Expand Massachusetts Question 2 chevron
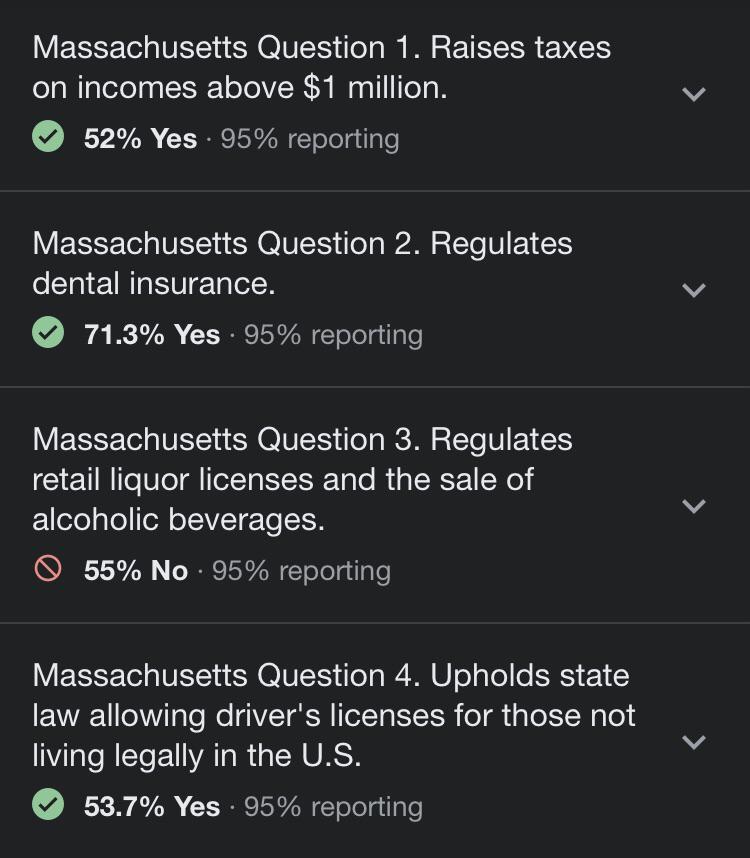The width and height of the screenshot is (750, 858). (693, 290)
